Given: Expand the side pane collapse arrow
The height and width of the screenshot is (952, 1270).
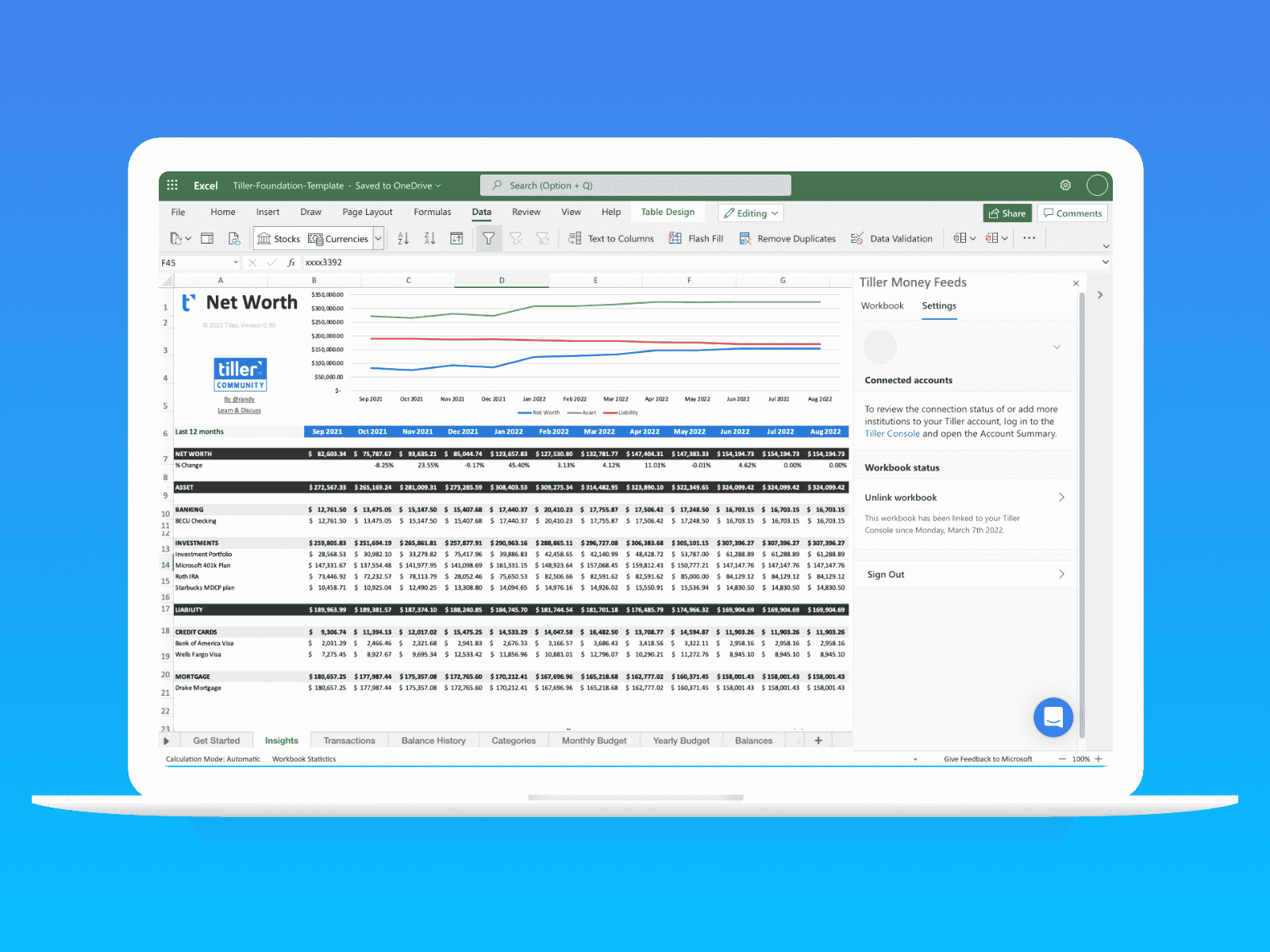Looking at the screenshot, I should (x=1099, y=294).
